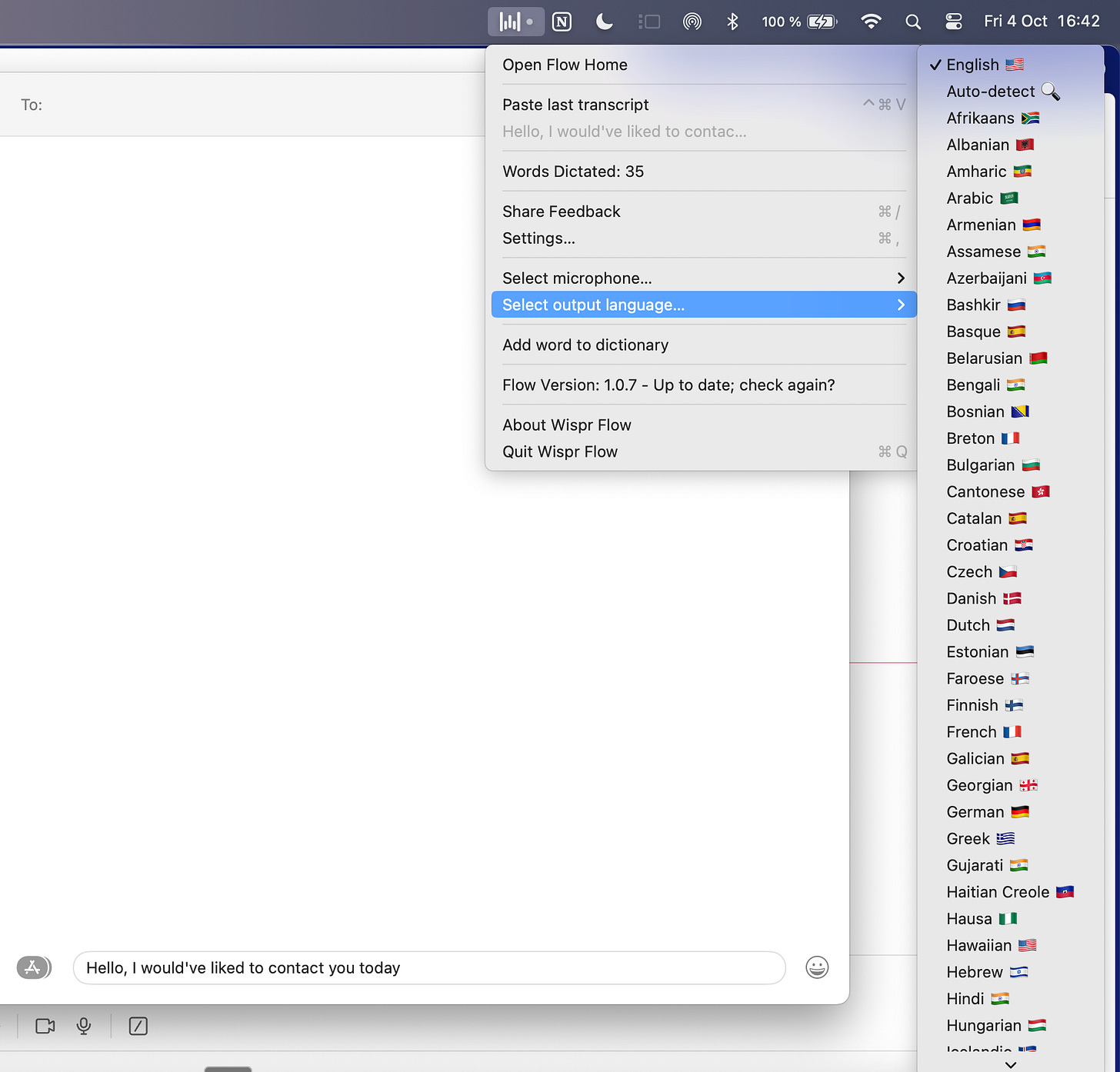Viewport: 1120px width, 1072px height.
Task: Select Afrikaans output language
Action: (1011, 118)
